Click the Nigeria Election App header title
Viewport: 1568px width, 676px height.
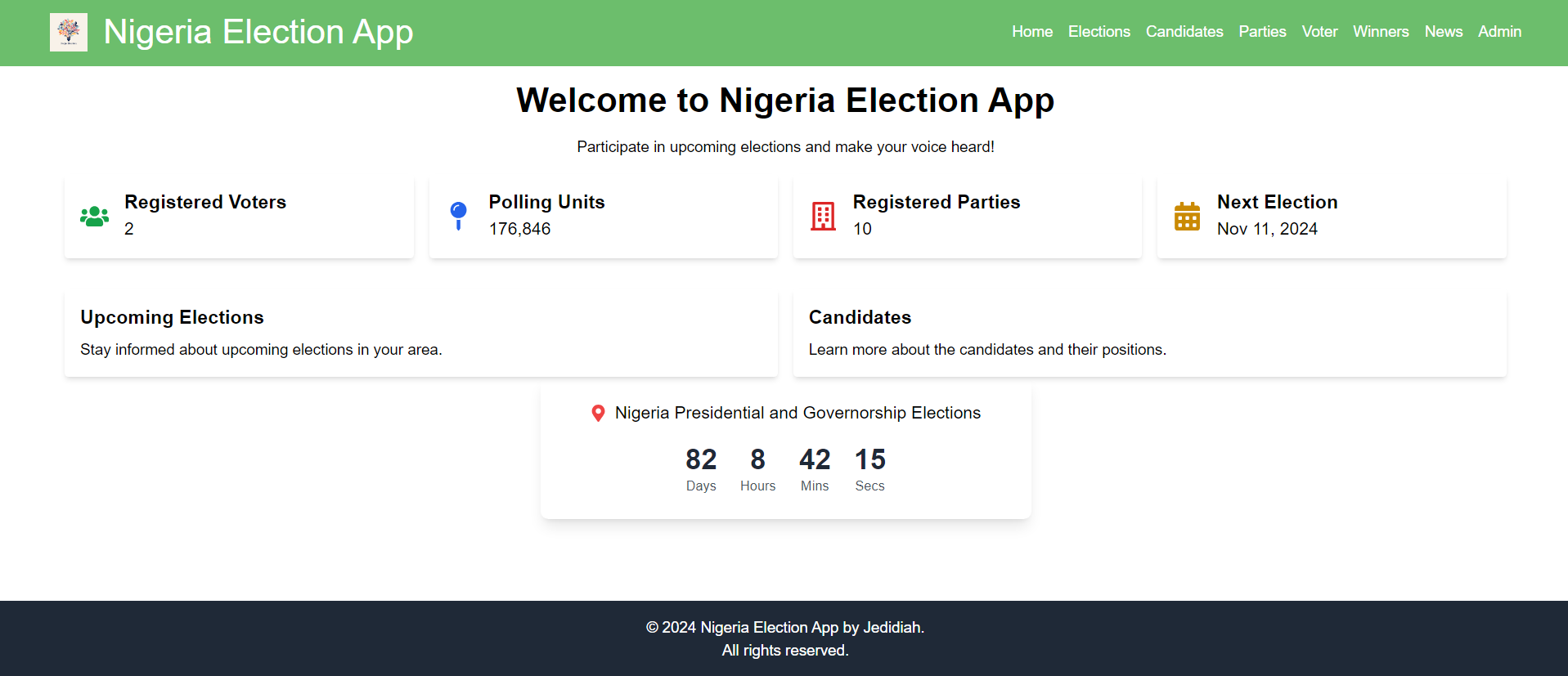tap(258, 33)
